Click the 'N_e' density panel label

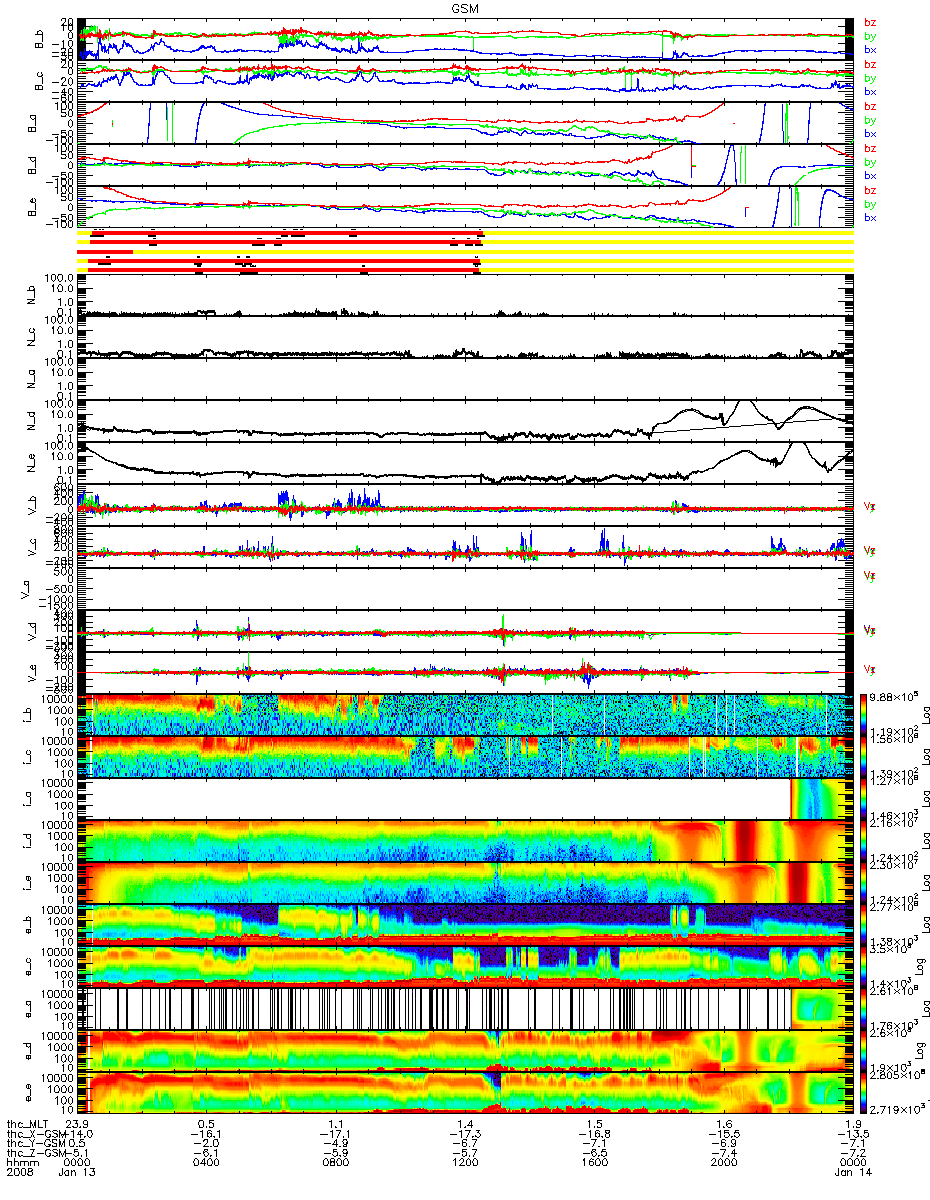tap(30, 464)
